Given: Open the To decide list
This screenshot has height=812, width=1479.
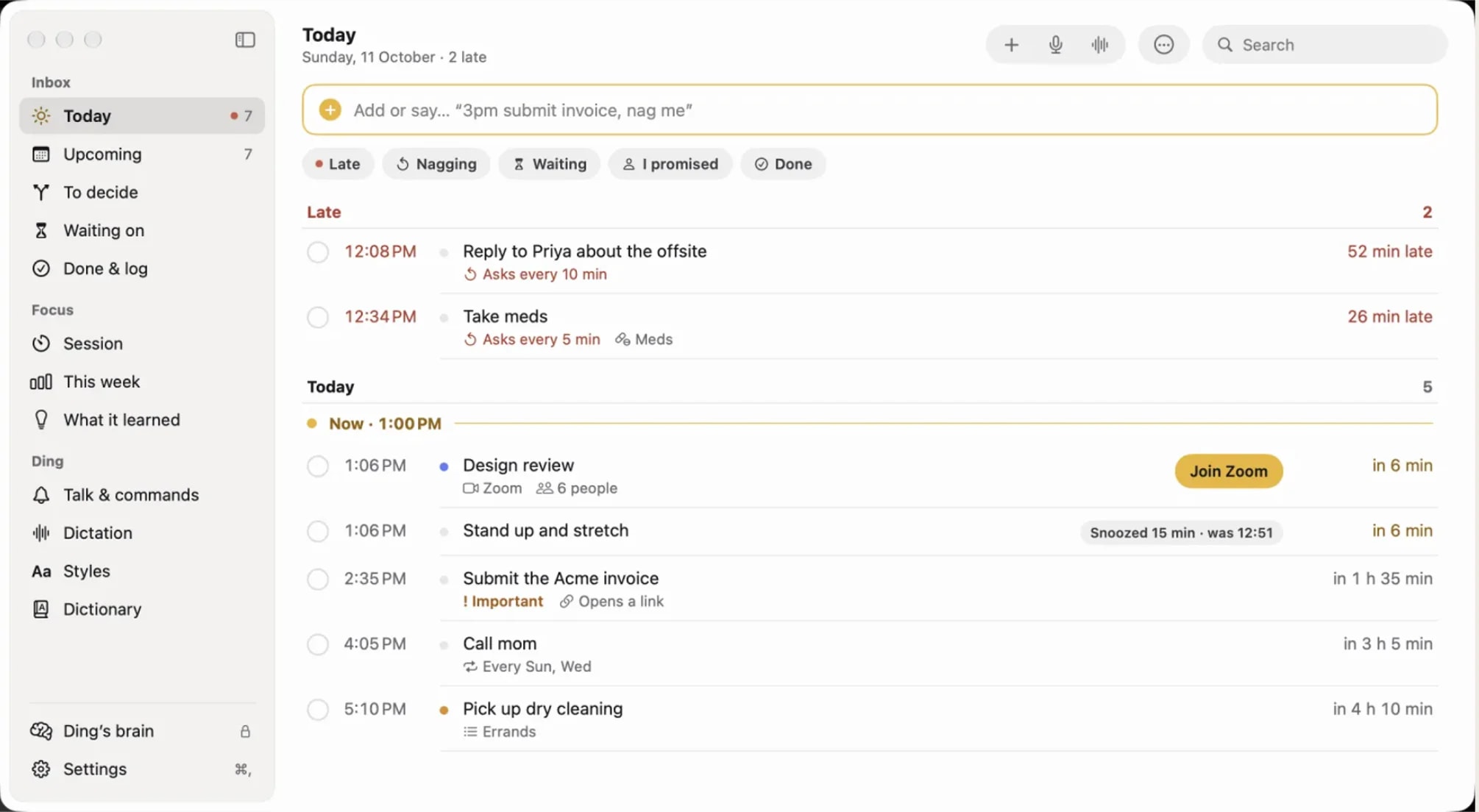Looking at the screenshot, I should pyautogui.click(x=141, y=192).
